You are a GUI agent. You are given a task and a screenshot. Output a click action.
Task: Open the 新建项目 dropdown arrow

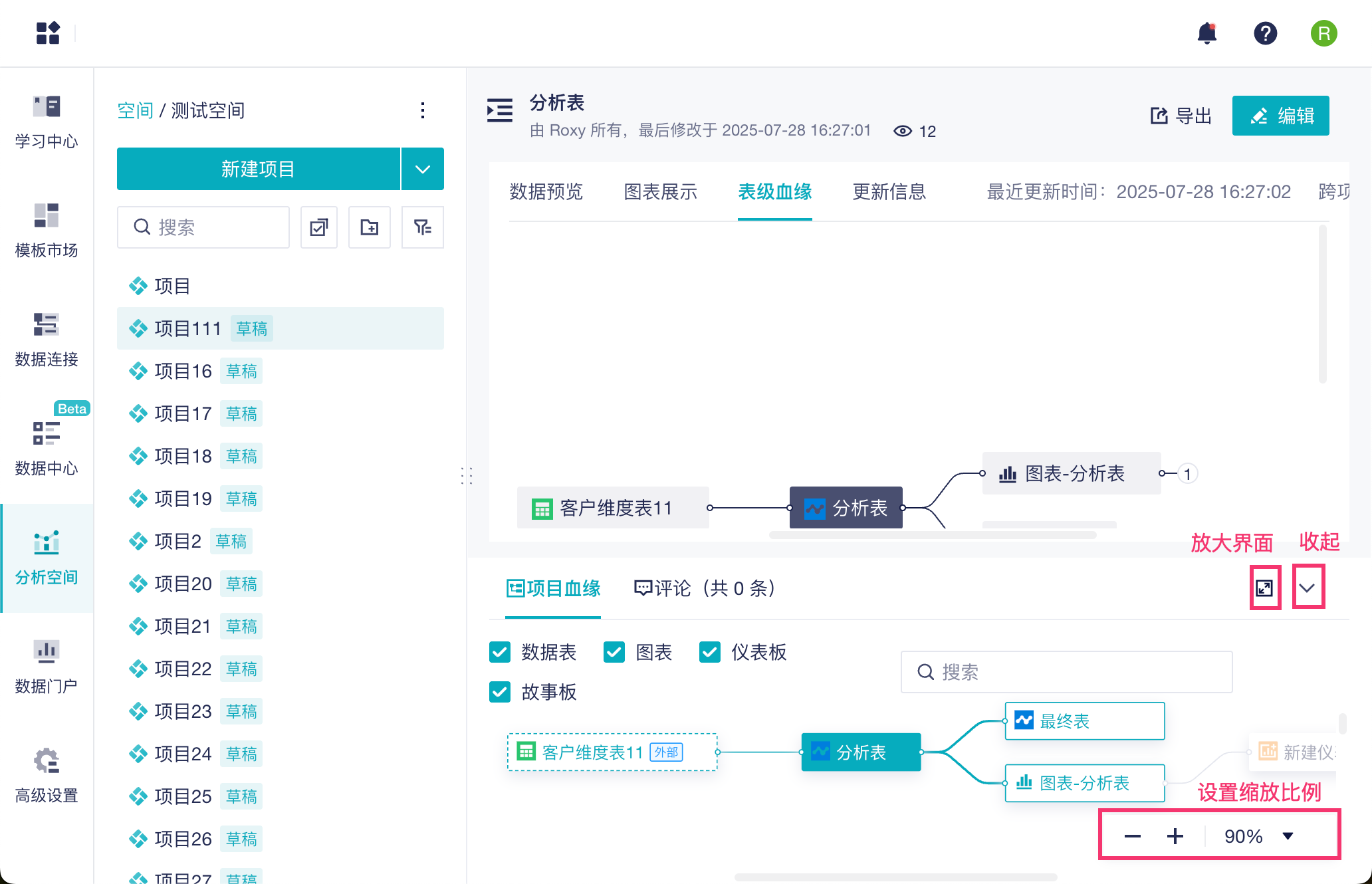click(x=423, y=169)
